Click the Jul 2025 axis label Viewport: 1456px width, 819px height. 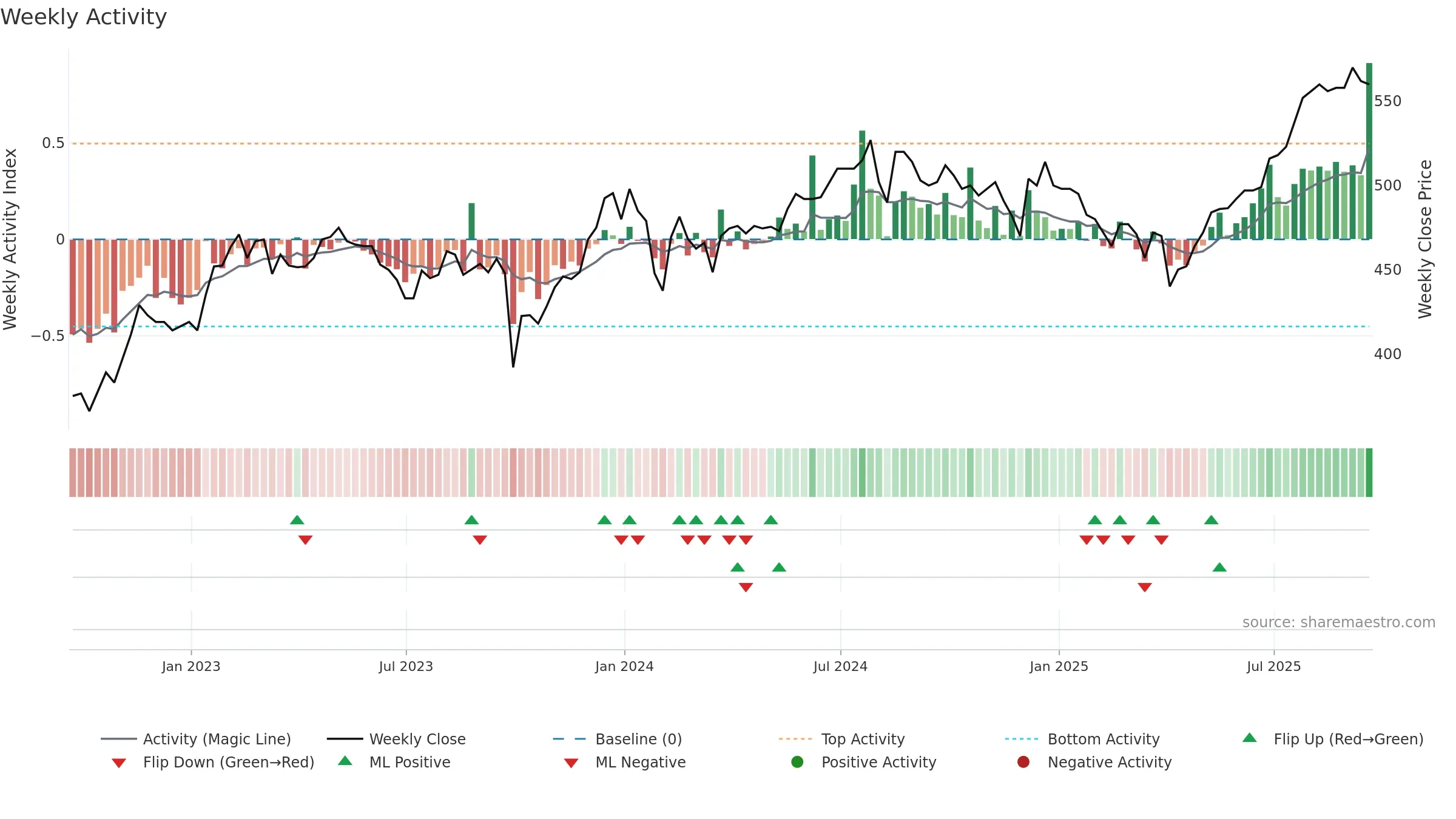[x=1274, y=666]
